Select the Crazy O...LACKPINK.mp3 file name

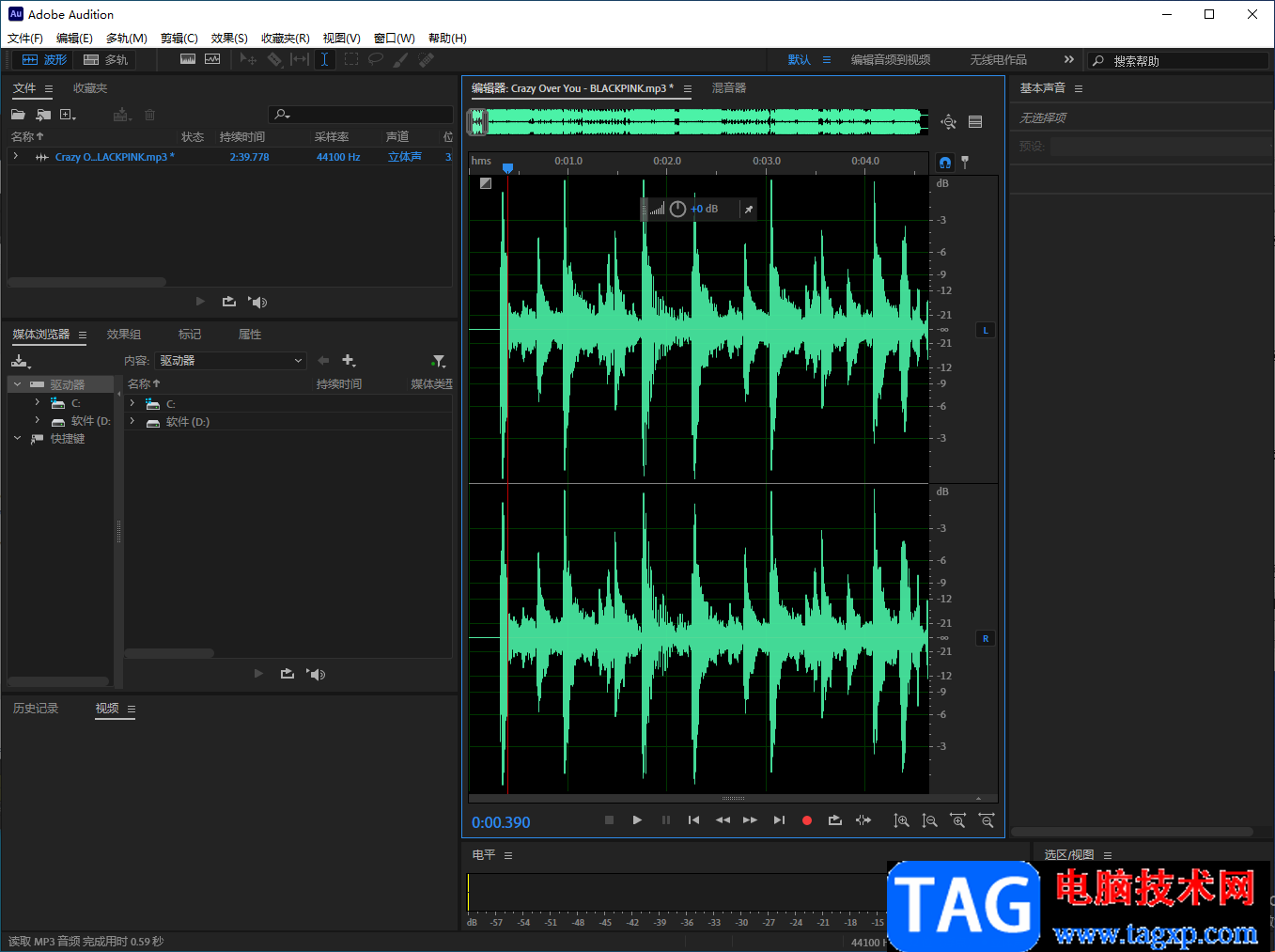[115, 157]
